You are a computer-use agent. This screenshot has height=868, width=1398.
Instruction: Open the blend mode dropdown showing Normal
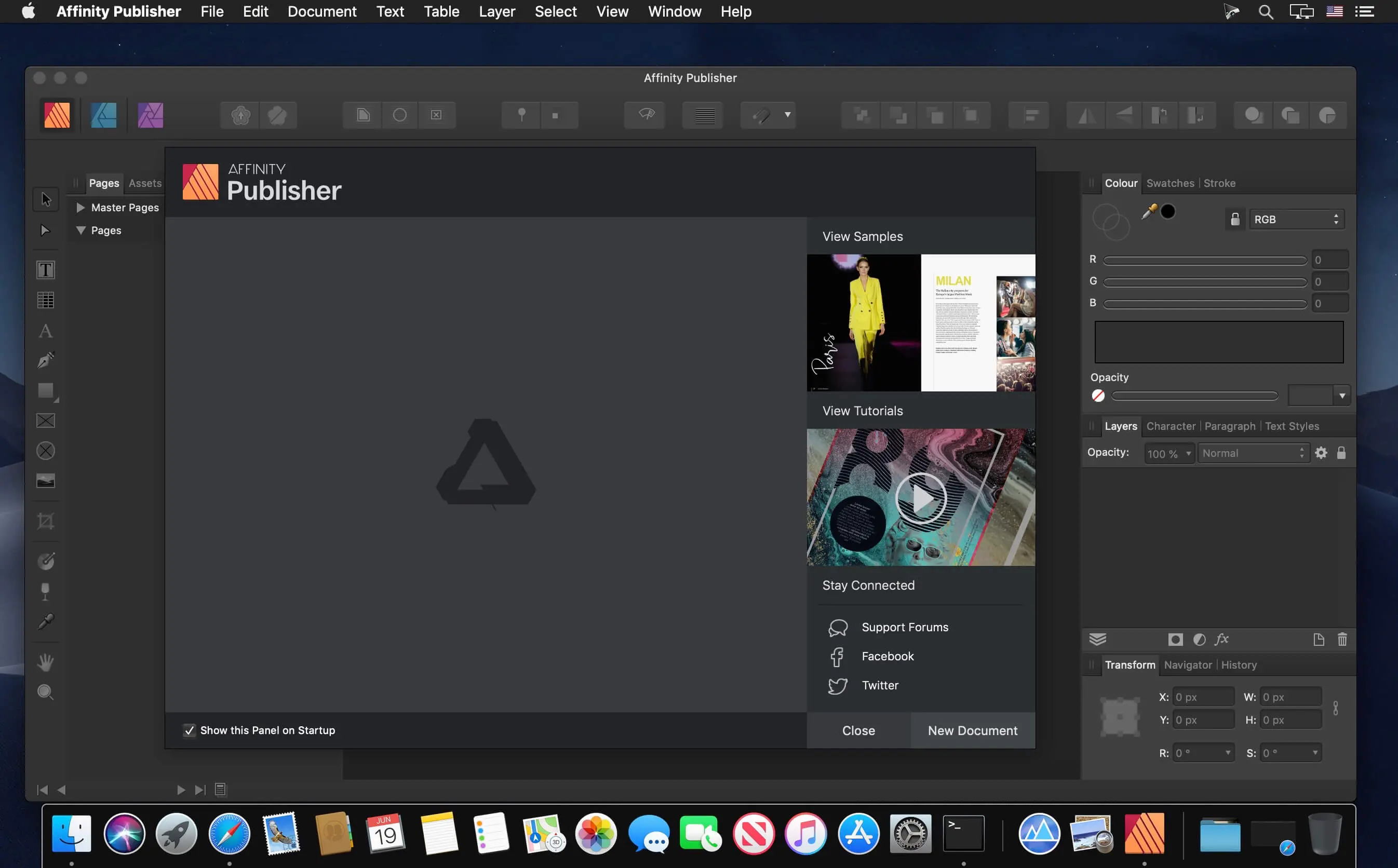click(1253, 453)
